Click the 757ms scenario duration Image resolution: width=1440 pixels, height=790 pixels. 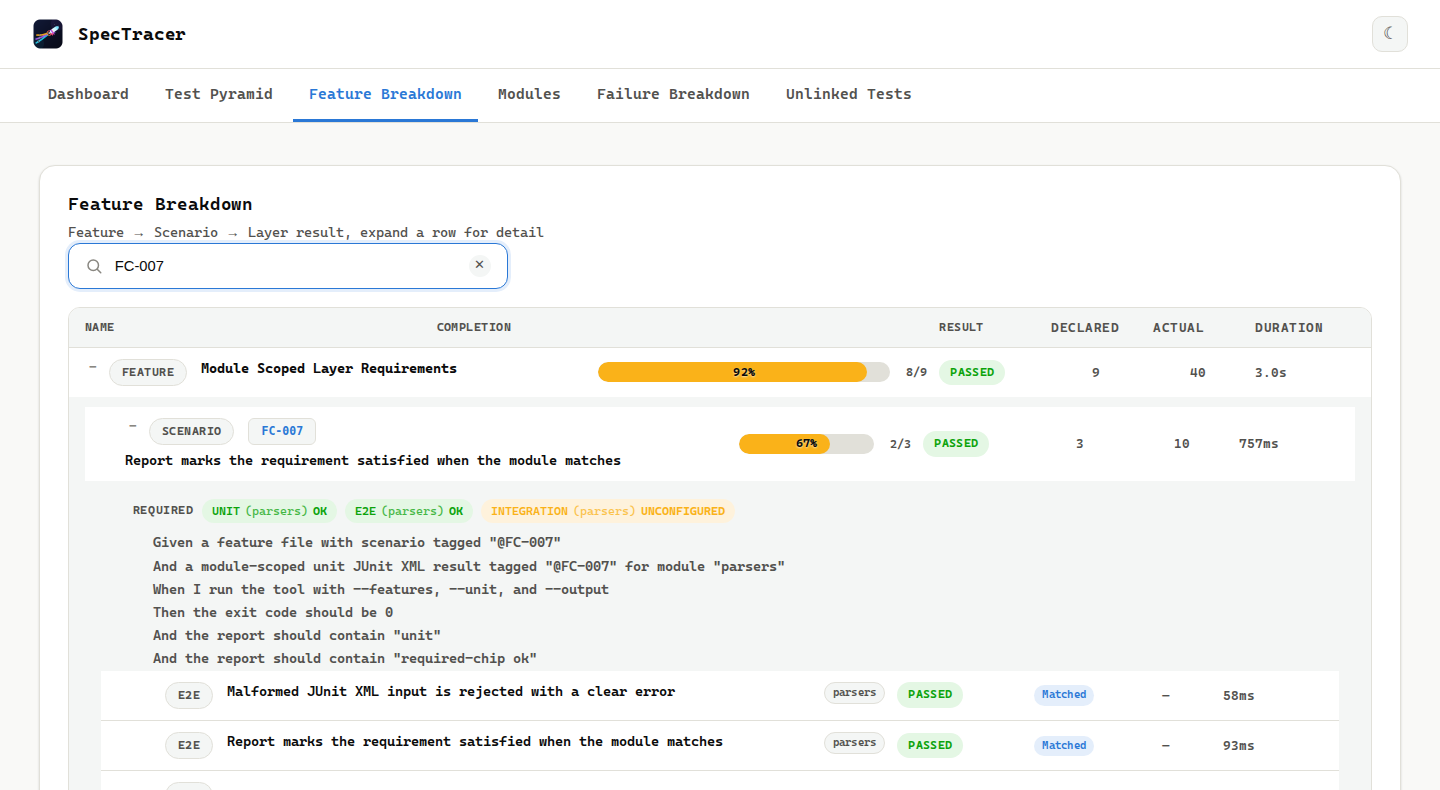point(1258,444)
